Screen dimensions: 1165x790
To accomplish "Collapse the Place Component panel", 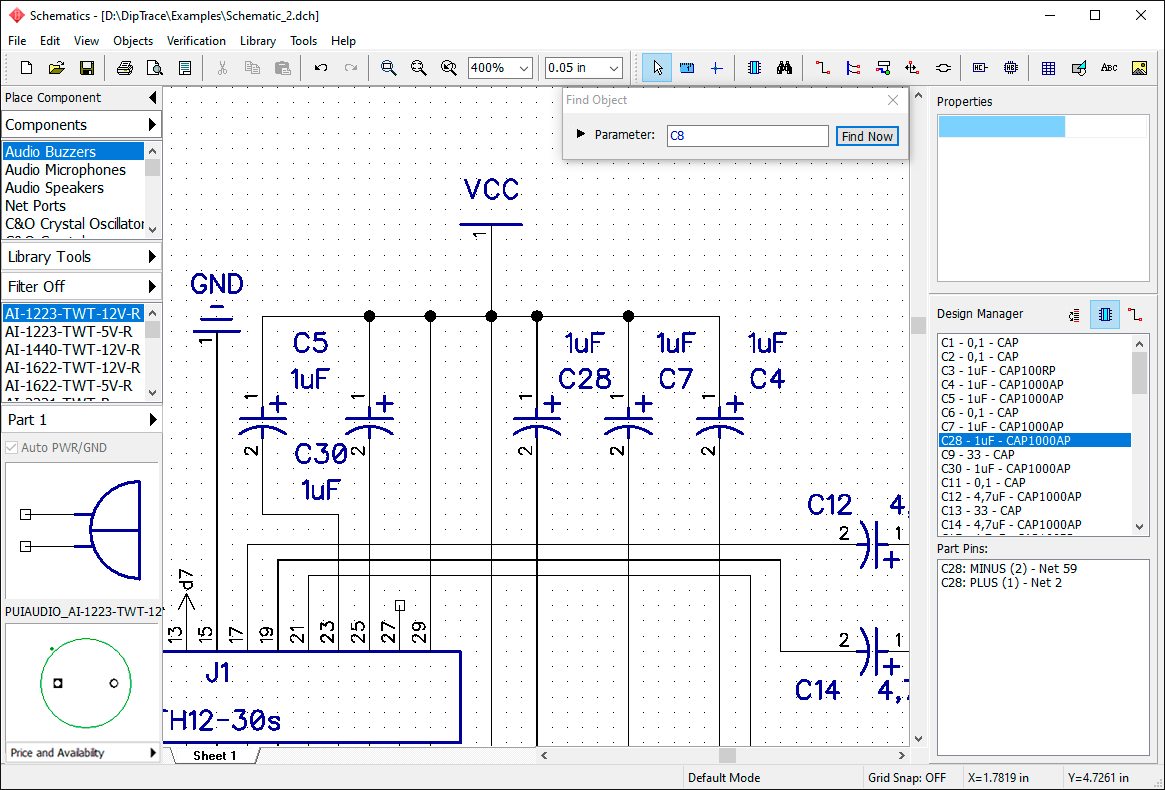I will click(152, 97).
